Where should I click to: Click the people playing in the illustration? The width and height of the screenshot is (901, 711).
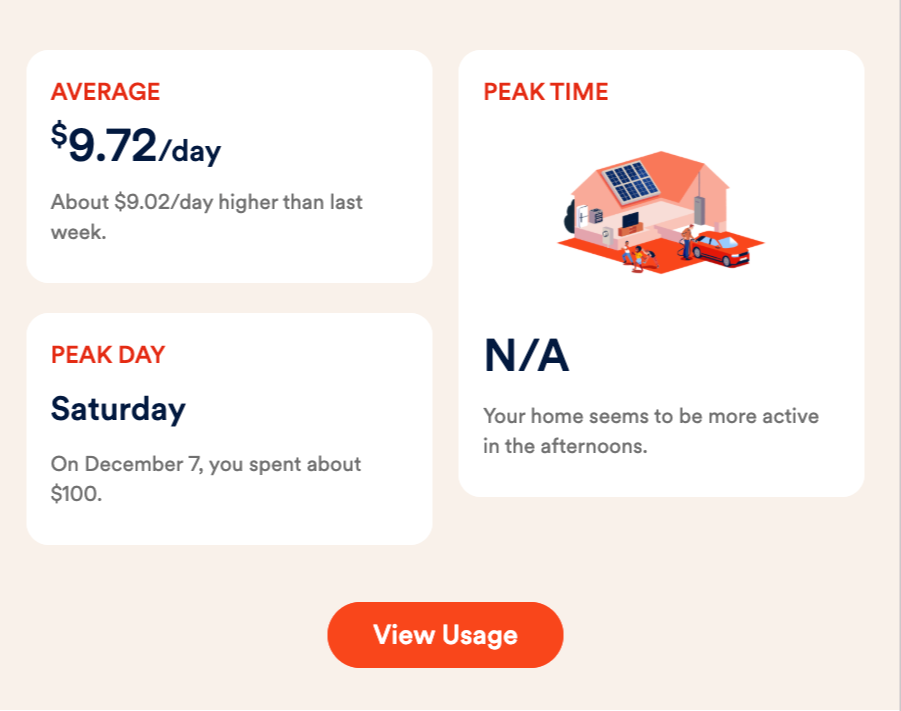point(639,257)
